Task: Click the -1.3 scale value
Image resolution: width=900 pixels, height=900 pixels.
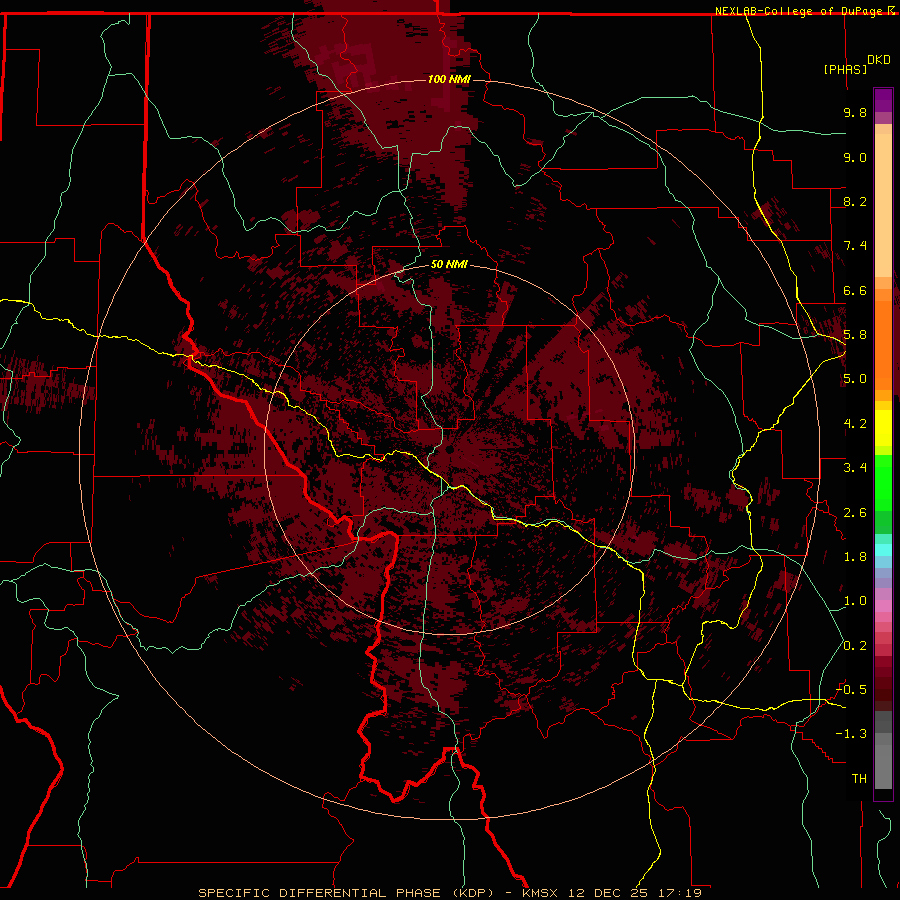Action: [x=852, y=734]
